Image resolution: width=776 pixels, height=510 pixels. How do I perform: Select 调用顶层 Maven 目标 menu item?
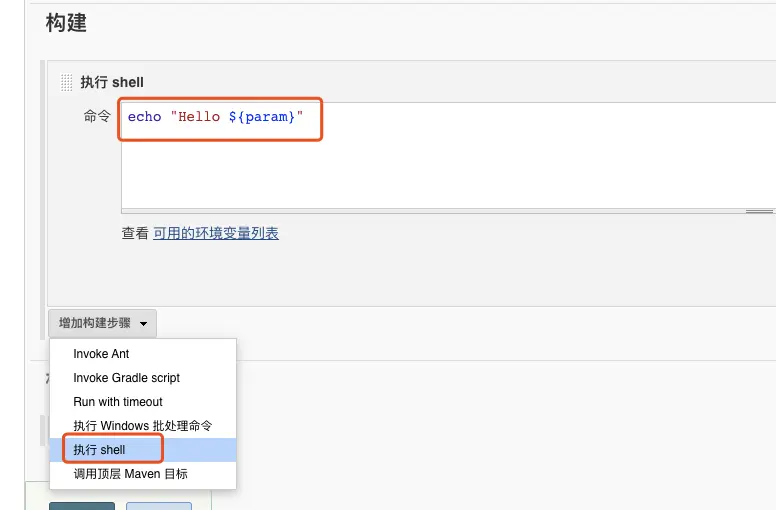143,474
